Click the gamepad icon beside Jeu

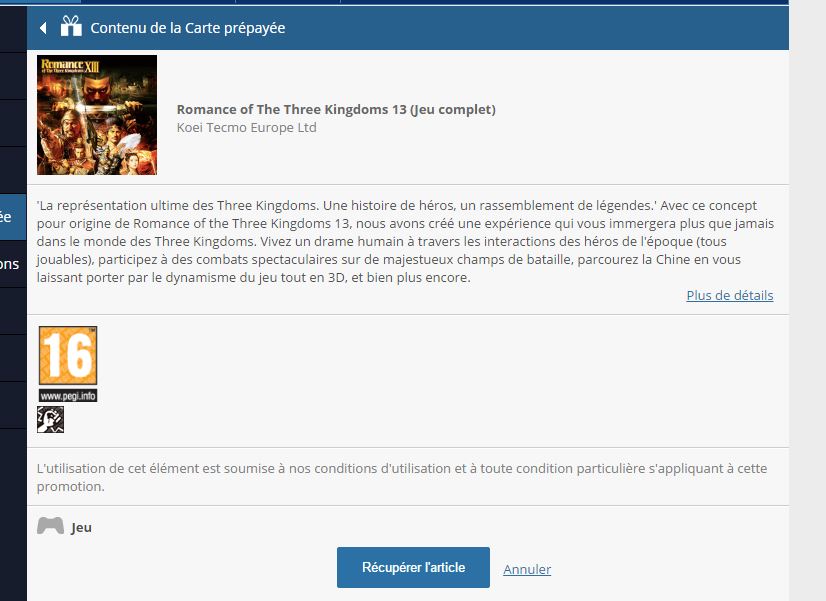tap(51, 526)
